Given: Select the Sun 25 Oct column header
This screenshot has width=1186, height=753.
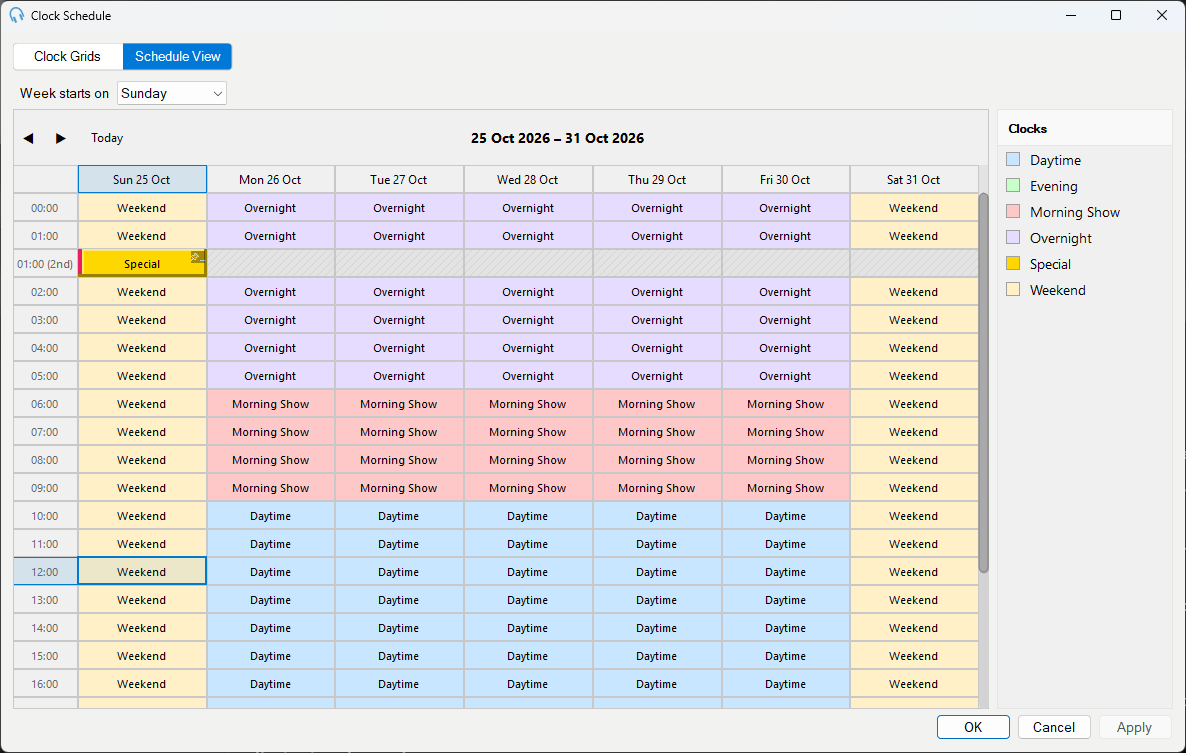Looking at the screenshot, I should (x=142, y=180).
